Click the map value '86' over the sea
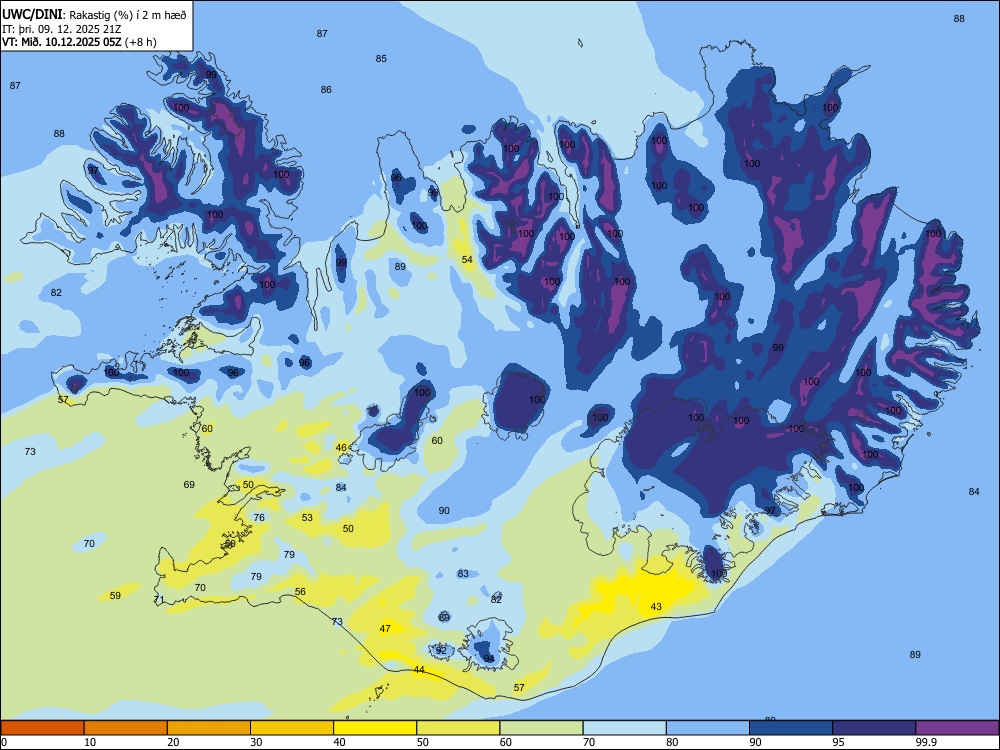 tap(326, 90)
